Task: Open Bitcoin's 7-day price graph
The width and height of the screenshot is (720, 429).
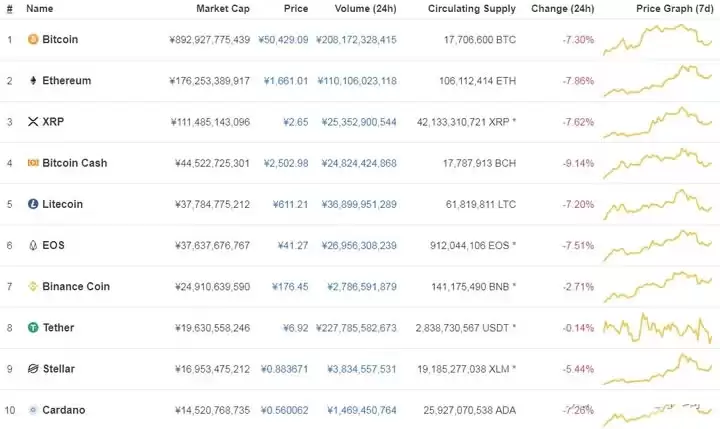Action: (660, 38)
